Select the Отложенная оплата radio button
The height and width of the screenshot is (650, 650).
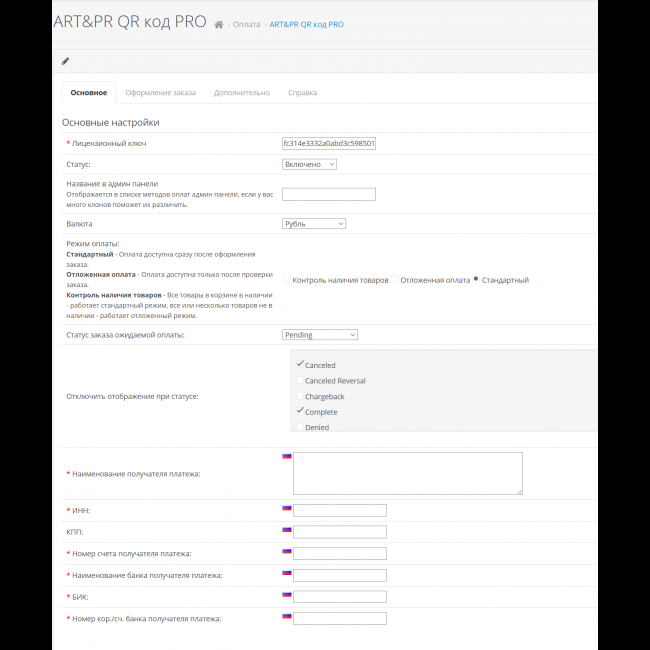click(395, 280)
